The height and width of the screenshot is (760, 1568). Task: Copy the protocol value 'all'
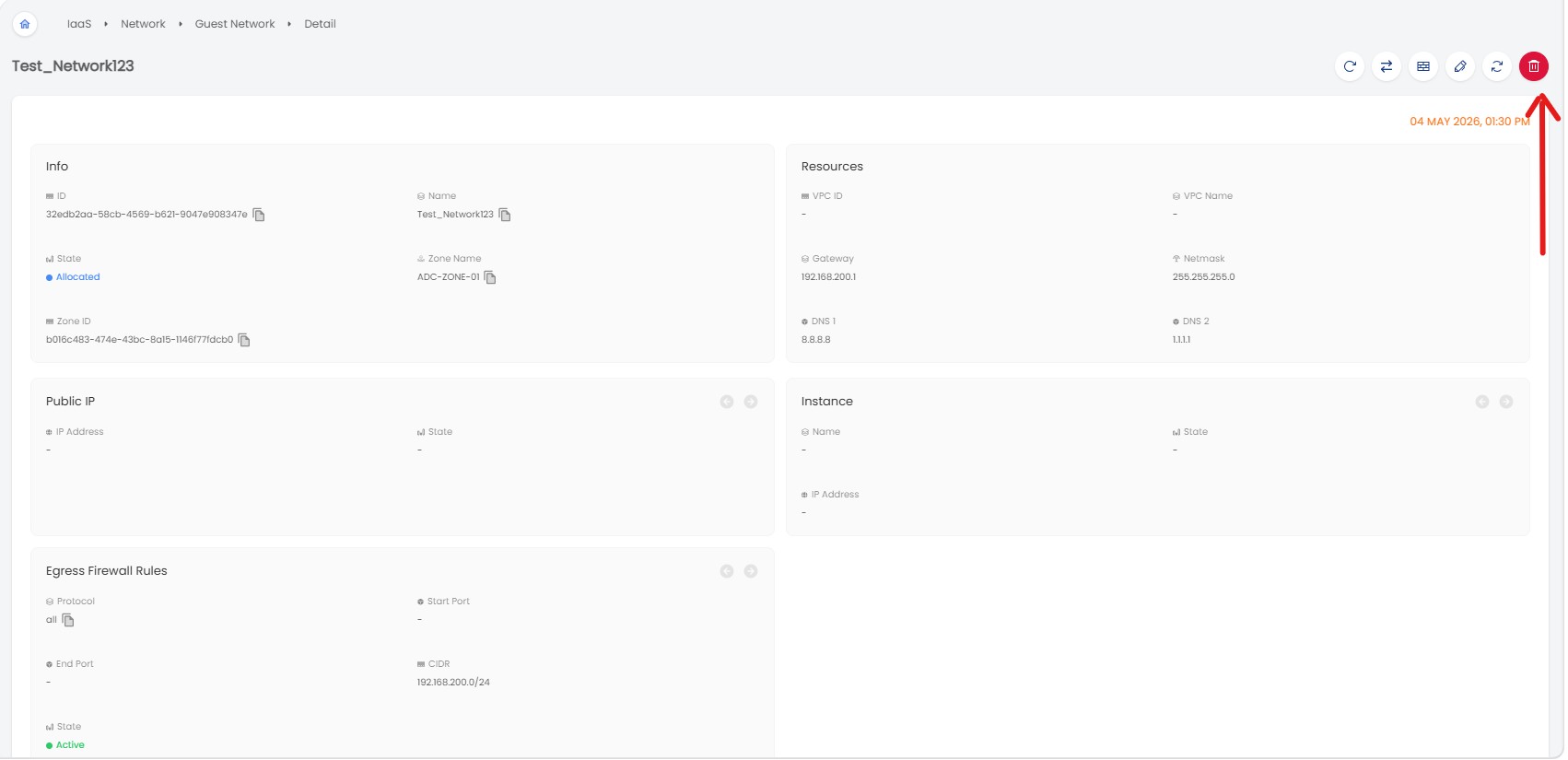[68, 620]
